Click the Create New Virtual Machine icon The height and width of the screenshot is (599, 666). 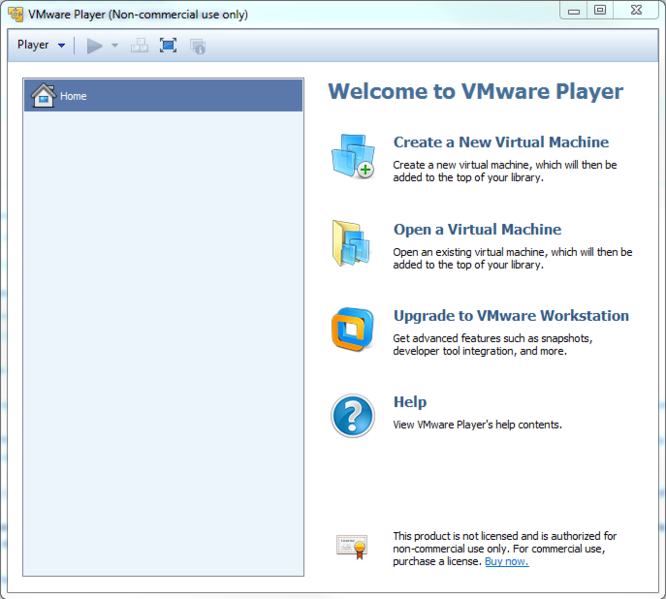coord(353,156)
